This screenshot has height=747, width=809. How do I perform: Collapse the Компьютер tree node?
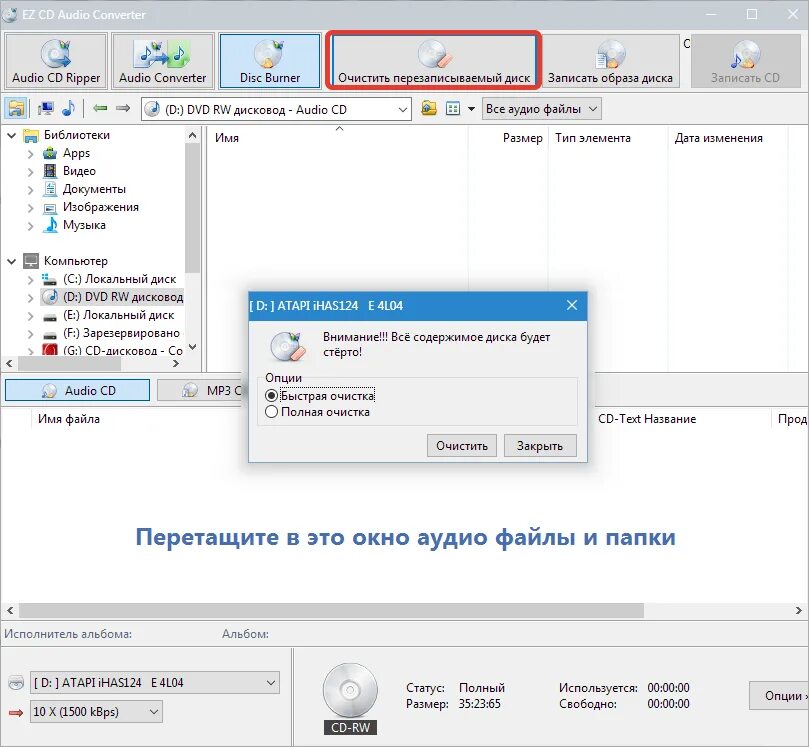[11, 262]
